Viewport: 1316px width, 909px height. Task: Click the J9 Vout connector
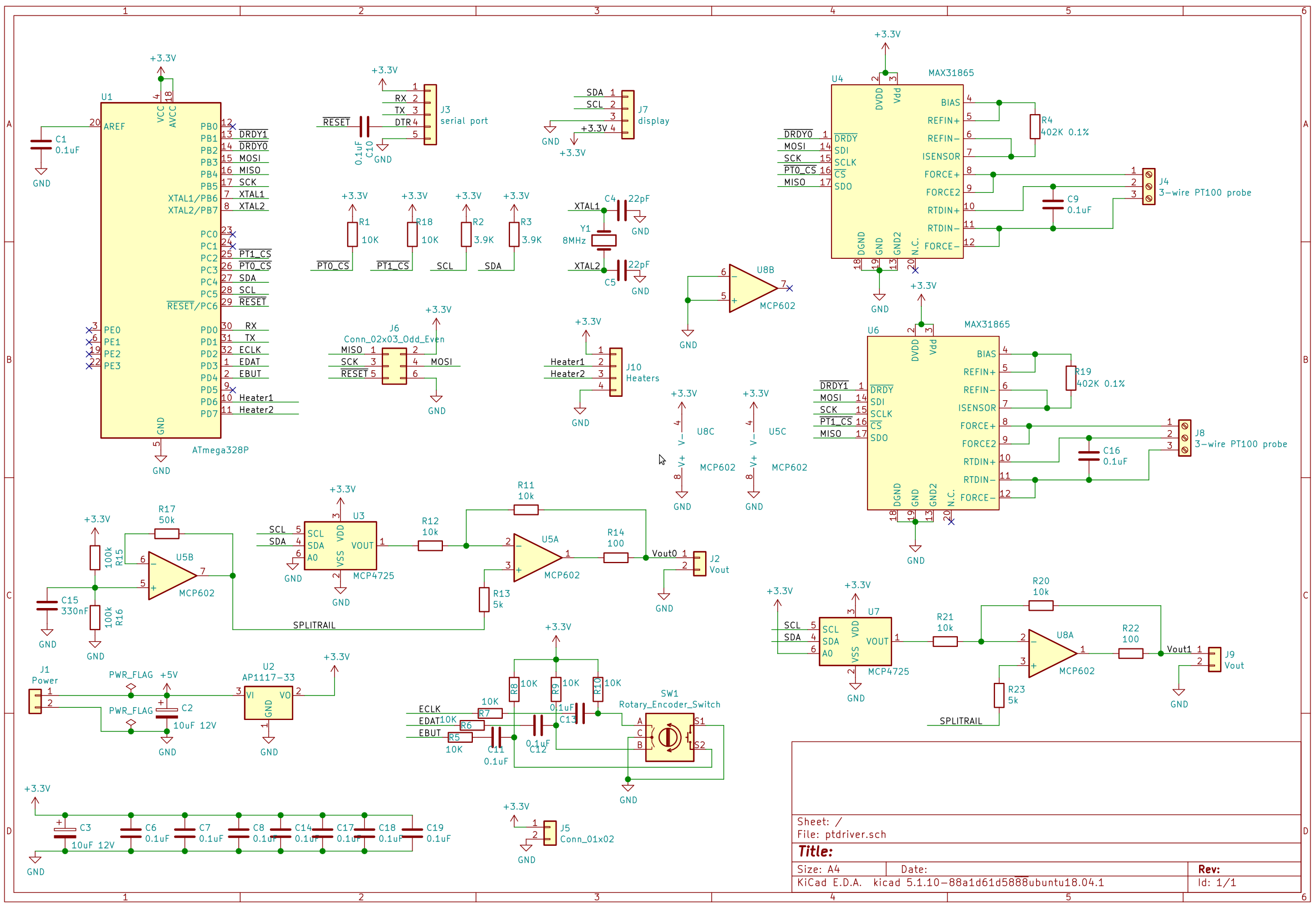[x=1215, y=659]
